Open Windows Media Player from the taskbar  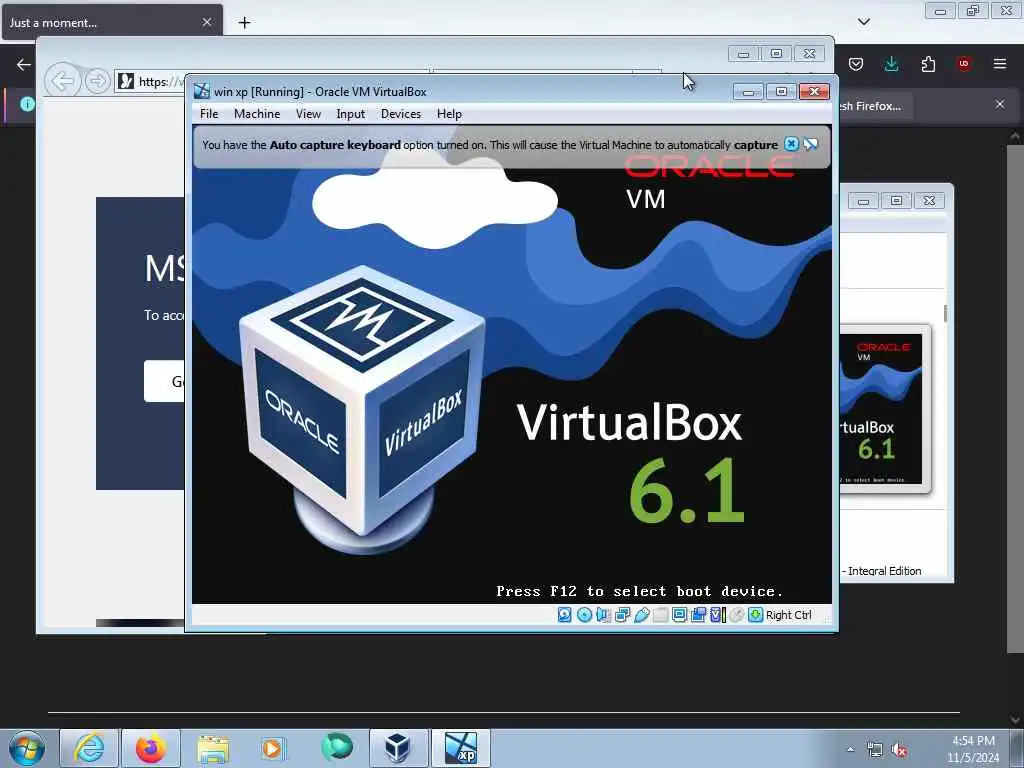click(x=273, y=748)
